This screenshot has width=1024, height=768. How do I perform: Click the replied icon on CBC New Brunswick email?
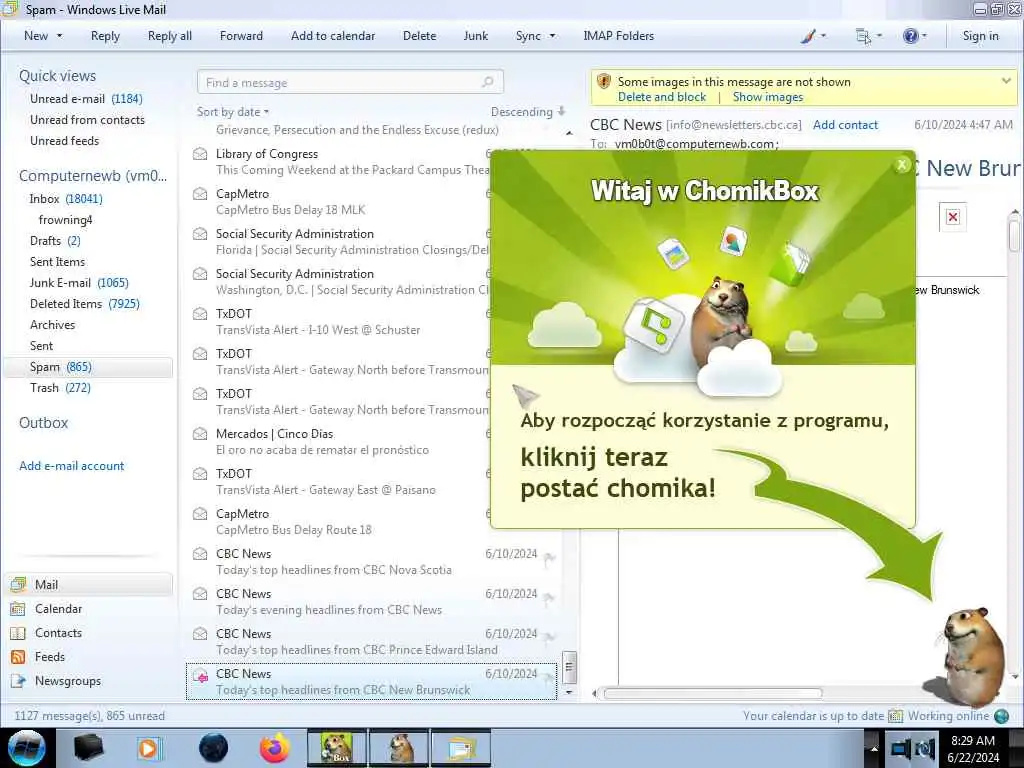coord(200,676)
